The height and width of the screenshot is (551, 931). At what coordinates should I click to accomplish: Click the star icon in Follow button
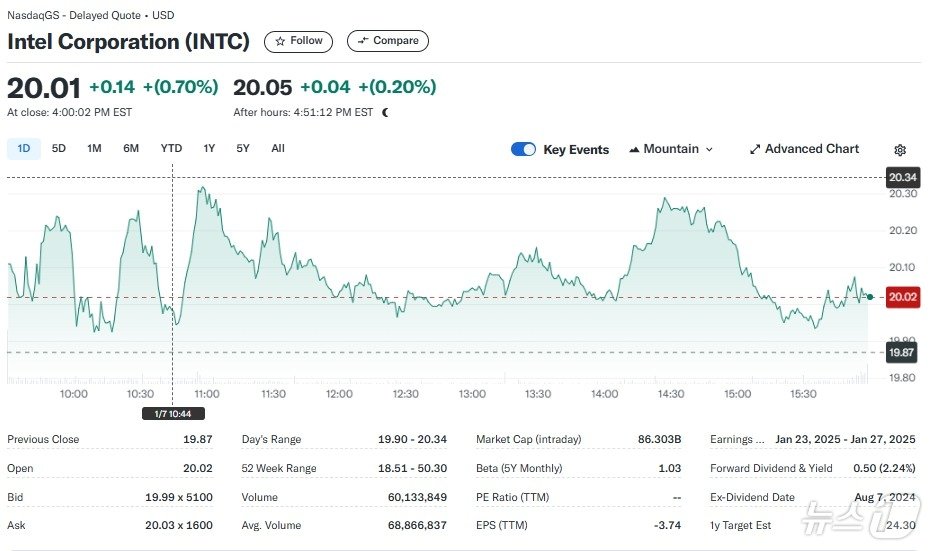tap(280, 41)
